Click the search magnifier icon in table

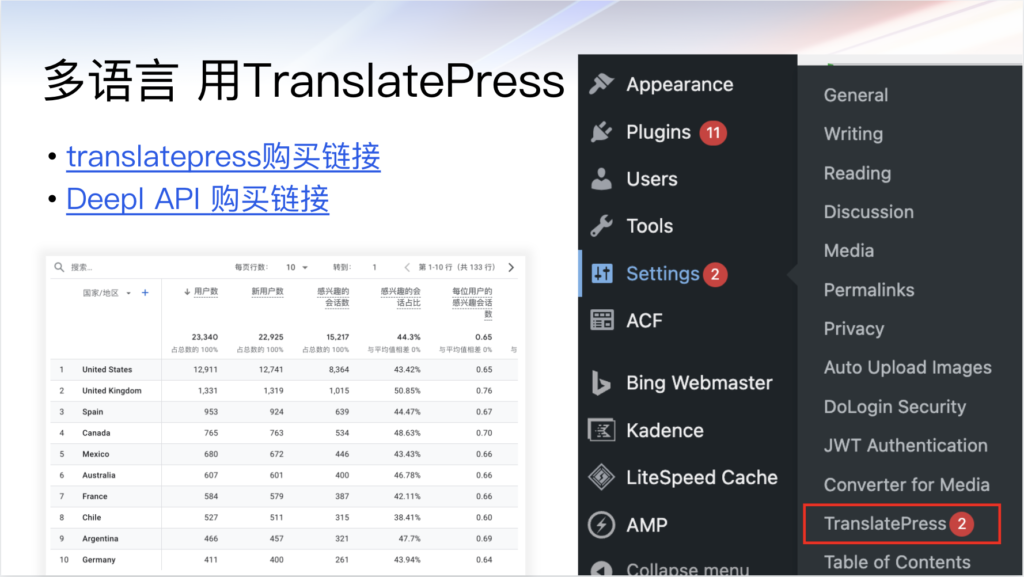59,267
